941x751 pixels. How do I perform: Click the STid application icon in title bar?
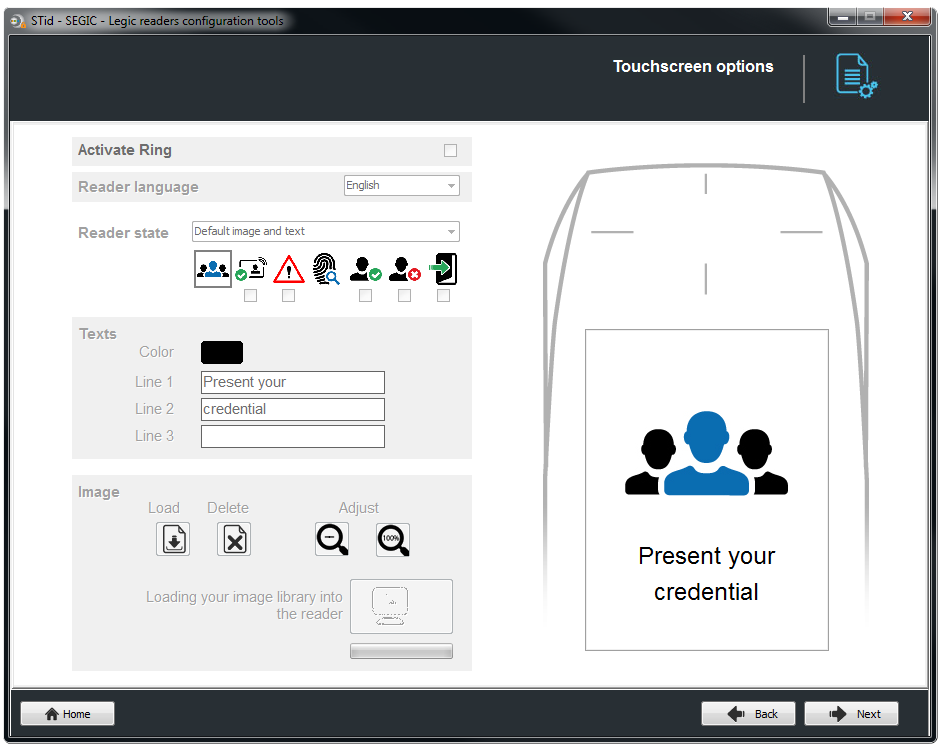click(x=18, y=21)
